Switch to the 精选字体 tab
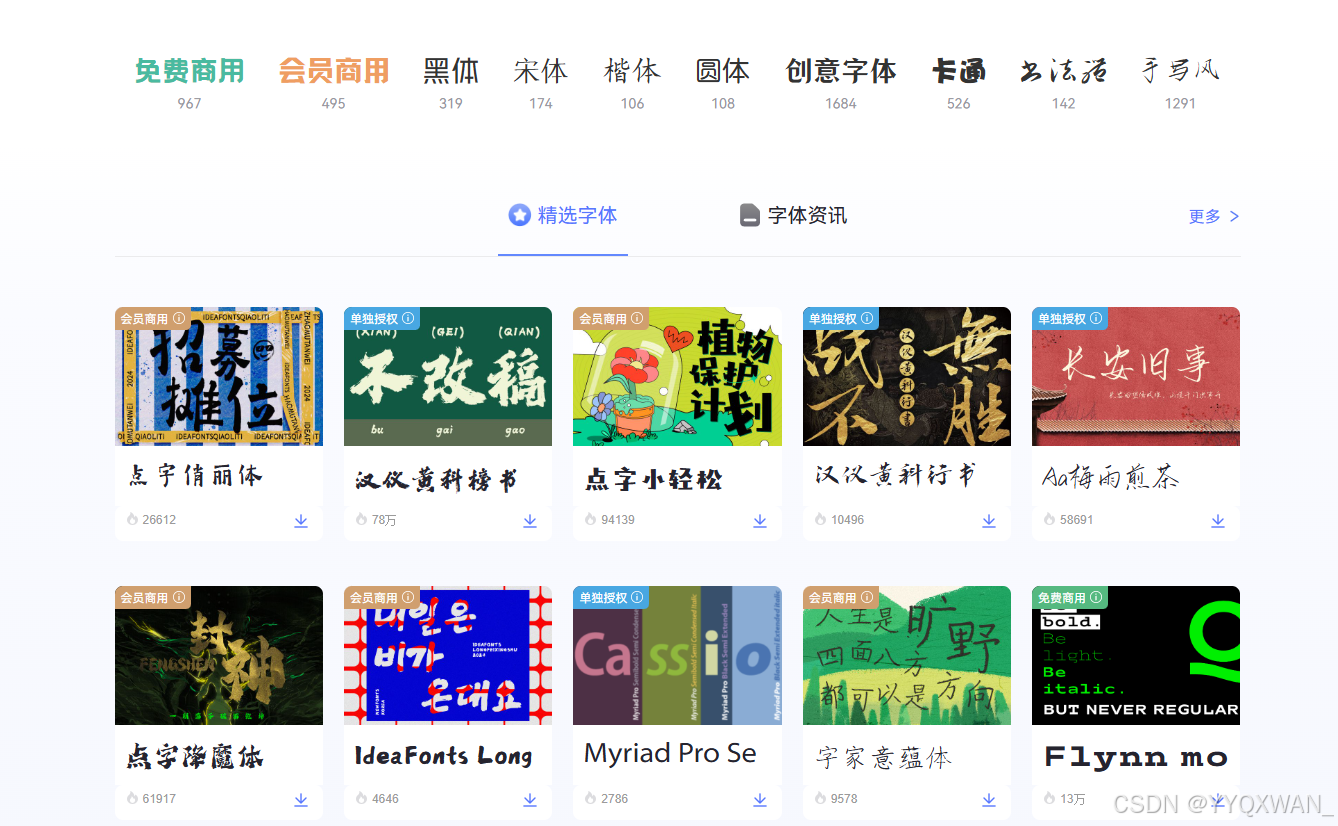1338x826 pixels. point(563,215)
